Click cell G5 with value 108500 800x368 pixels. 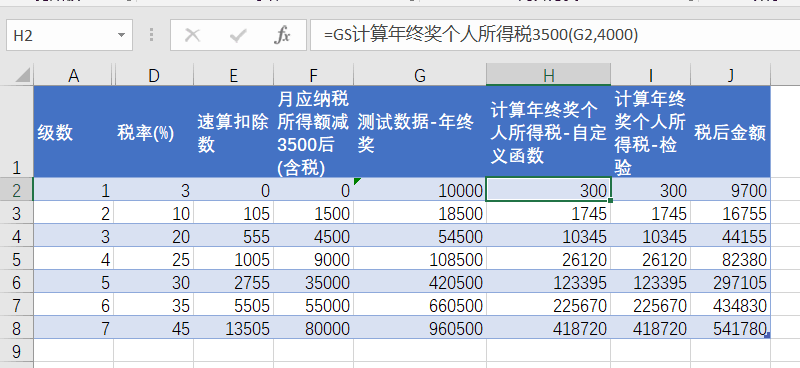coord(420,259)
